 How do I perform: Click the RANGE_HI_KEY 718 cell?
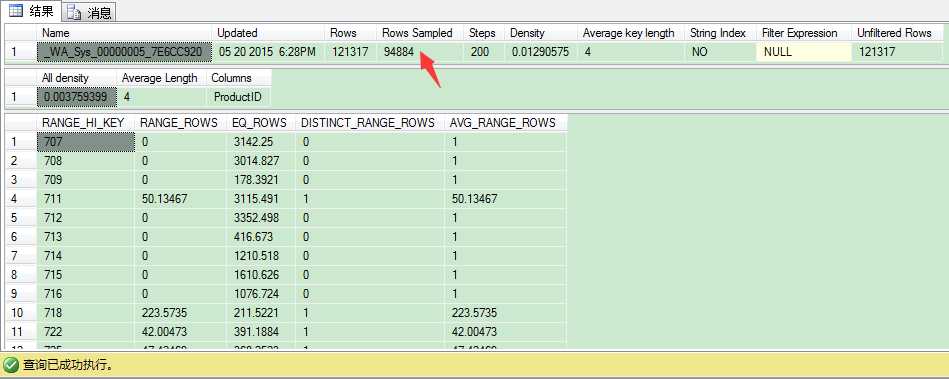coord(86,313)
